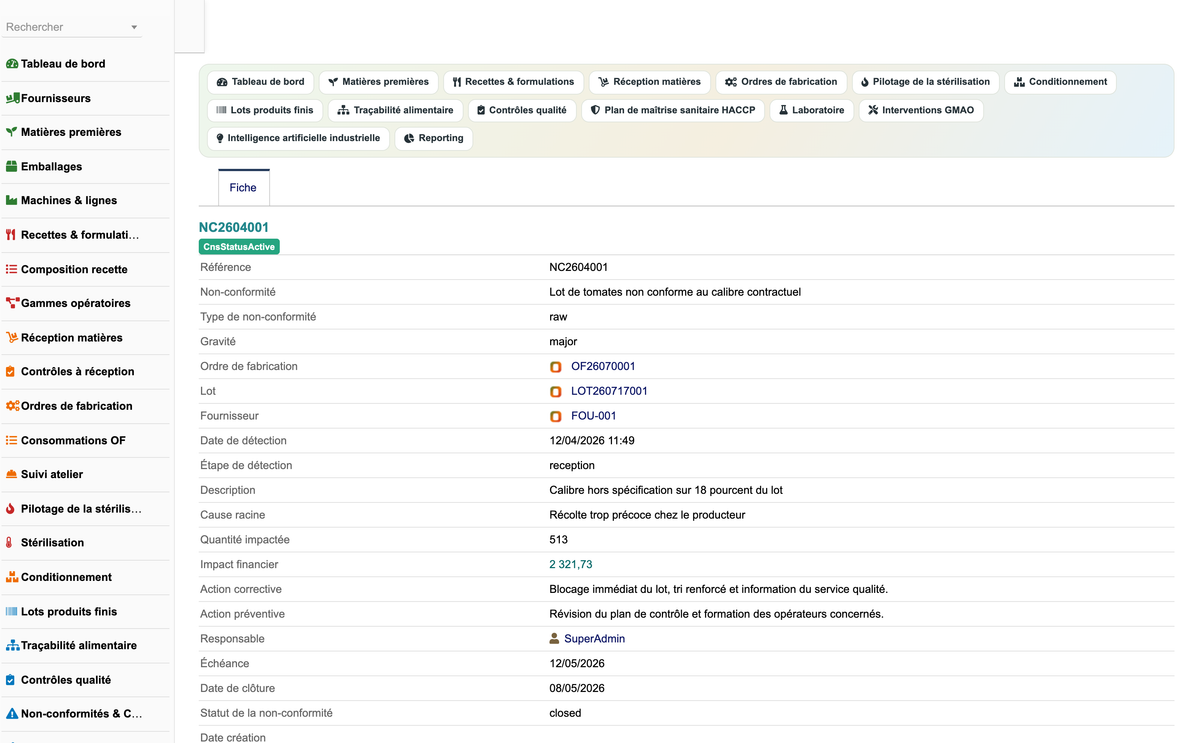This screenshot has width=1200, height=743.
Task: Click the Traçabilité alimentaire sitemap icon in the sidebar
Action: pyautogui.click(x=12, y=646)
